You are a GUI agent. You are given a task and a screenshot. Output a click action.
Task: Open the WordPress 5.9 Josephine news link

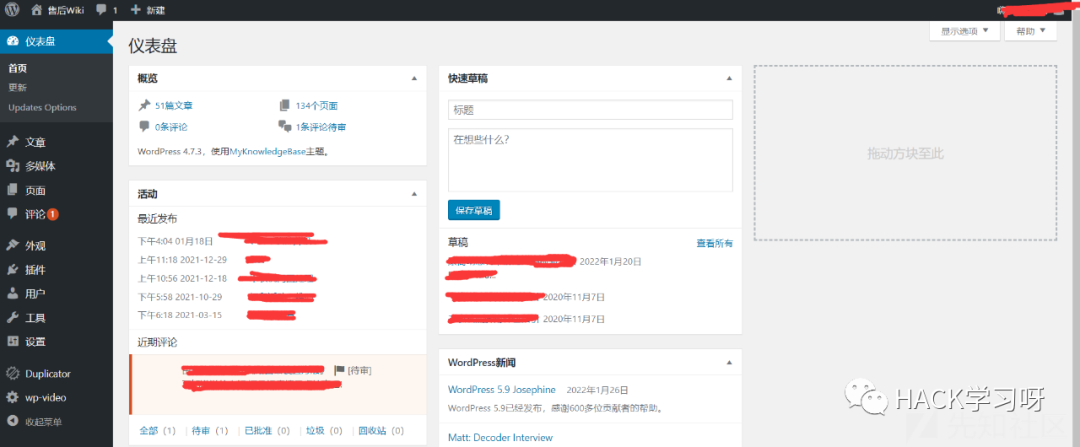[501, 389]
